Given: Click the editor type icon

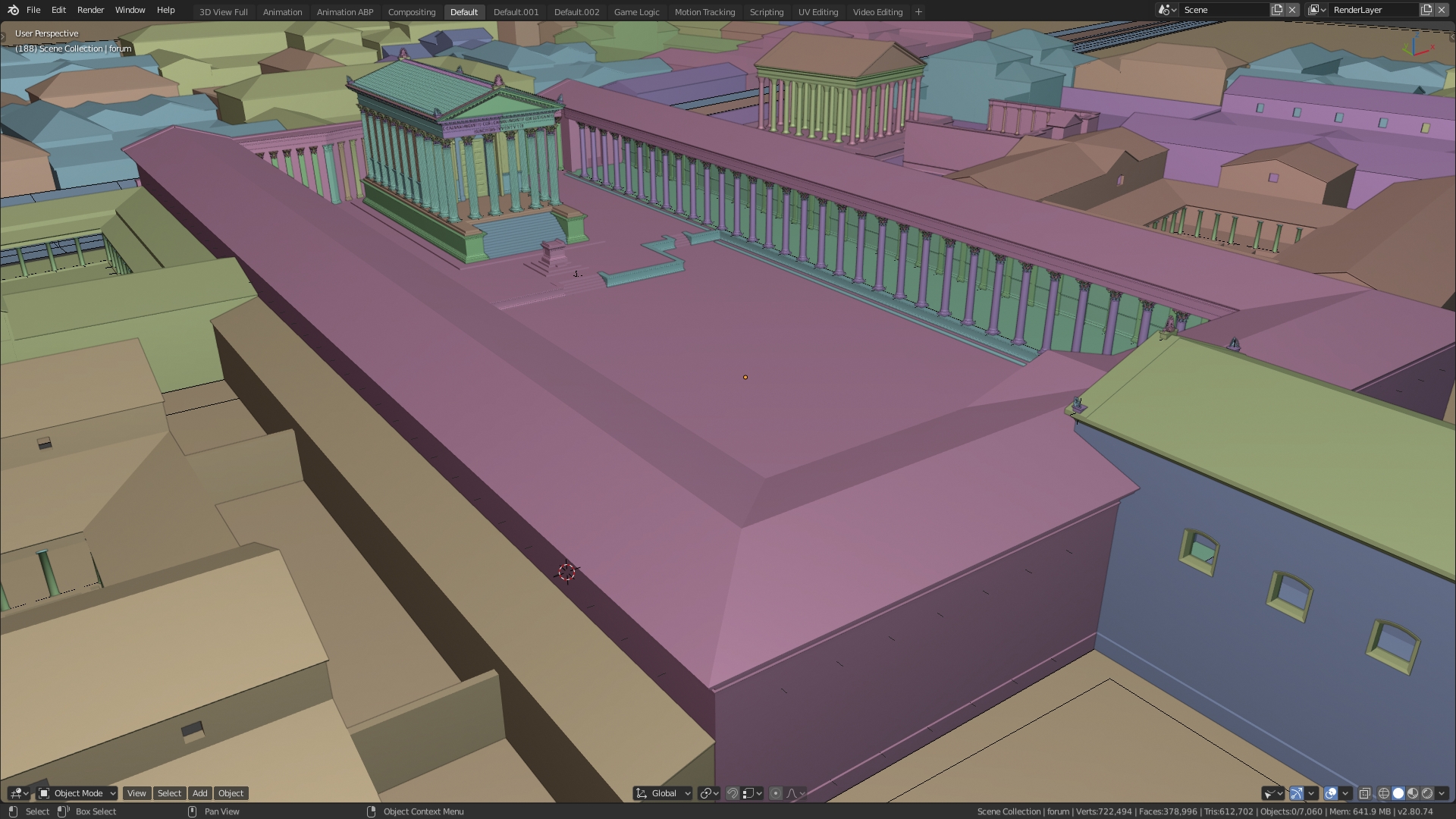Looking at the screenshot, I should 15,793.
